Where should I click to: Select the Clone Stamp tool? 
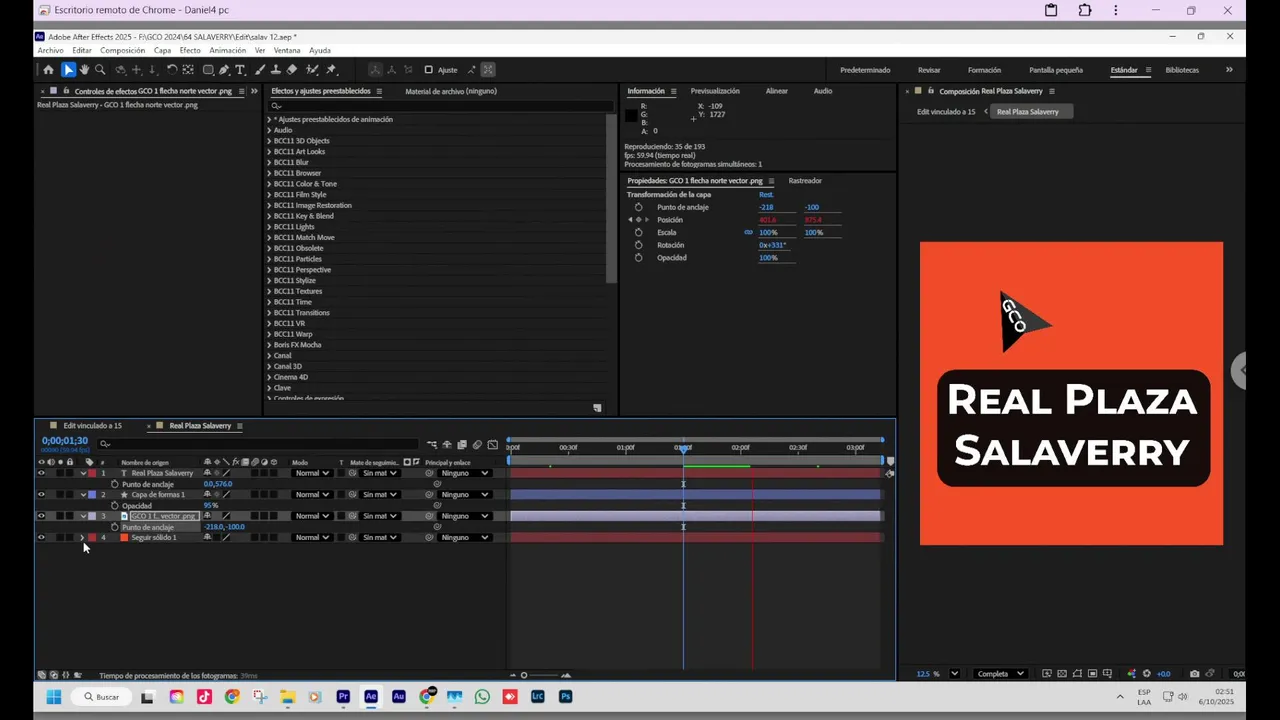[x=276, y=70]
